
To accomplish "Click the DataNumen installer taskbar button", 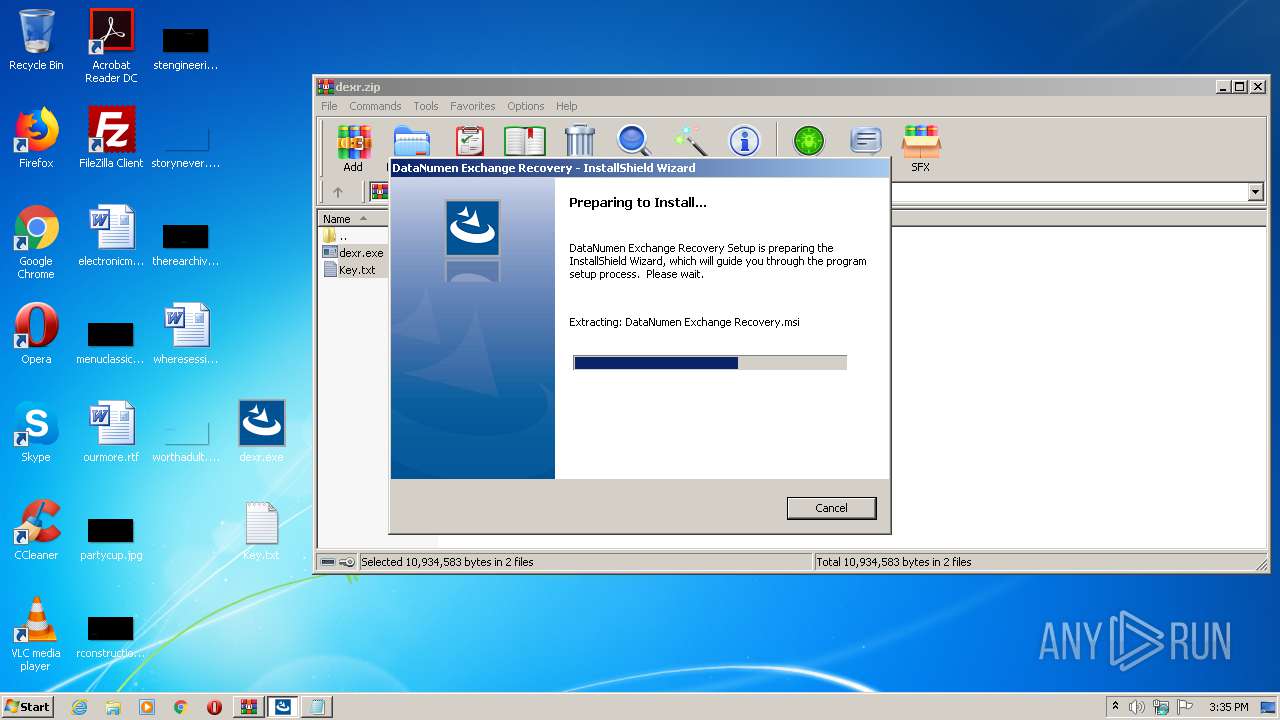I will [283, 707].
